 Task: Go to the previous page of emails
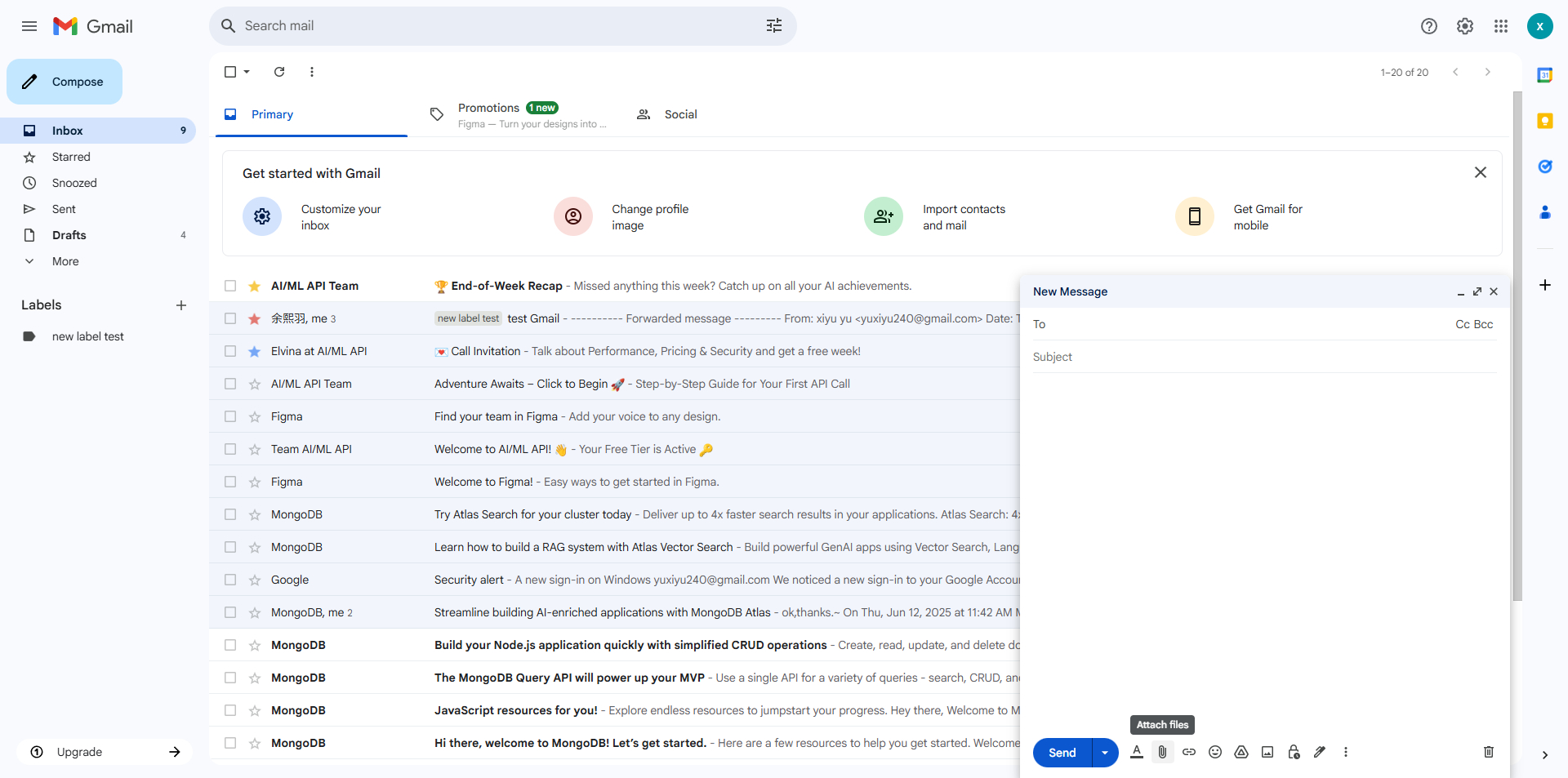tap(1455, 72)
